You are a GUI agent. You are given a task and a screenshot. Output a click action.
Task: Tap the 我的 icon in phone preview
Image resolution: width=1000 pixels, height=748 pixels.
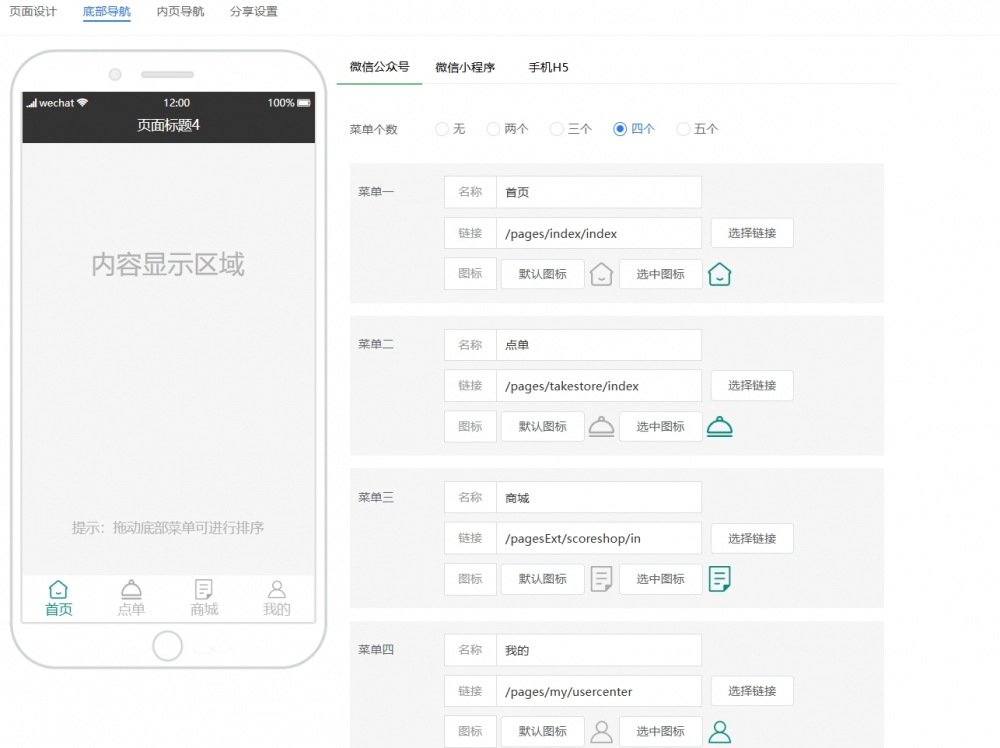click(277, 591)
